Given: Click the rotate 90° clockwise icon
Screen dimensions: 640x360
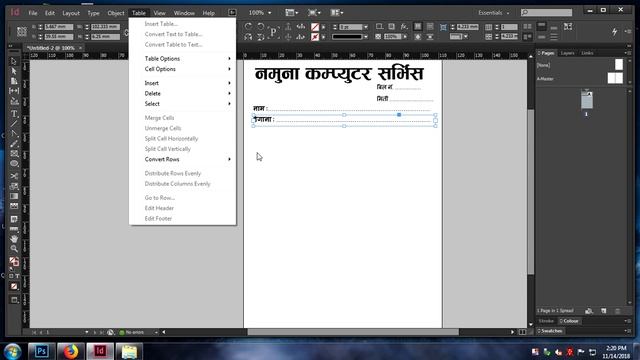Looking at the screenshot, I should pyautogui.click(x=248, y=27).
